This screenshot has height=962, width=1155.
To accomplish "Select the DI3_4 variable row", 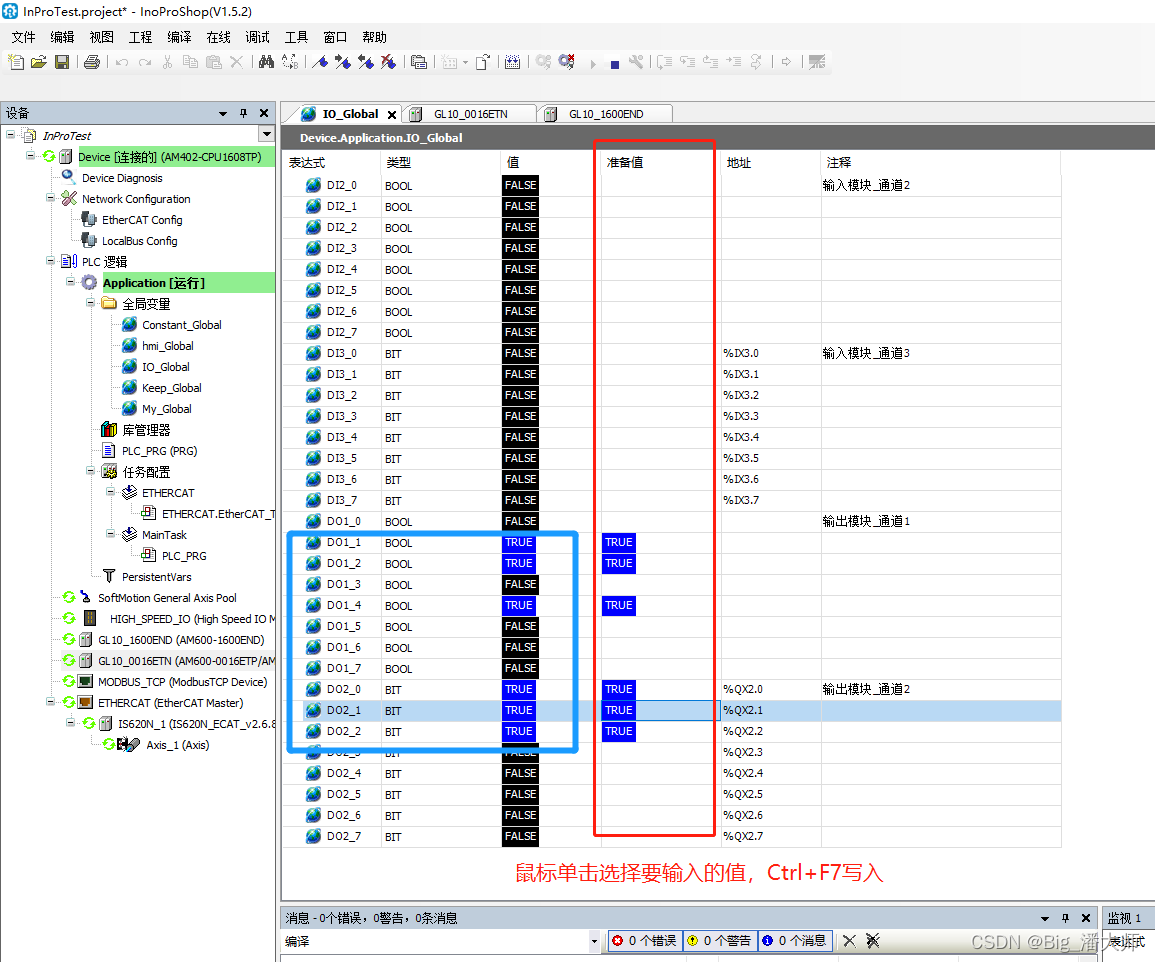I will (670, 438).
